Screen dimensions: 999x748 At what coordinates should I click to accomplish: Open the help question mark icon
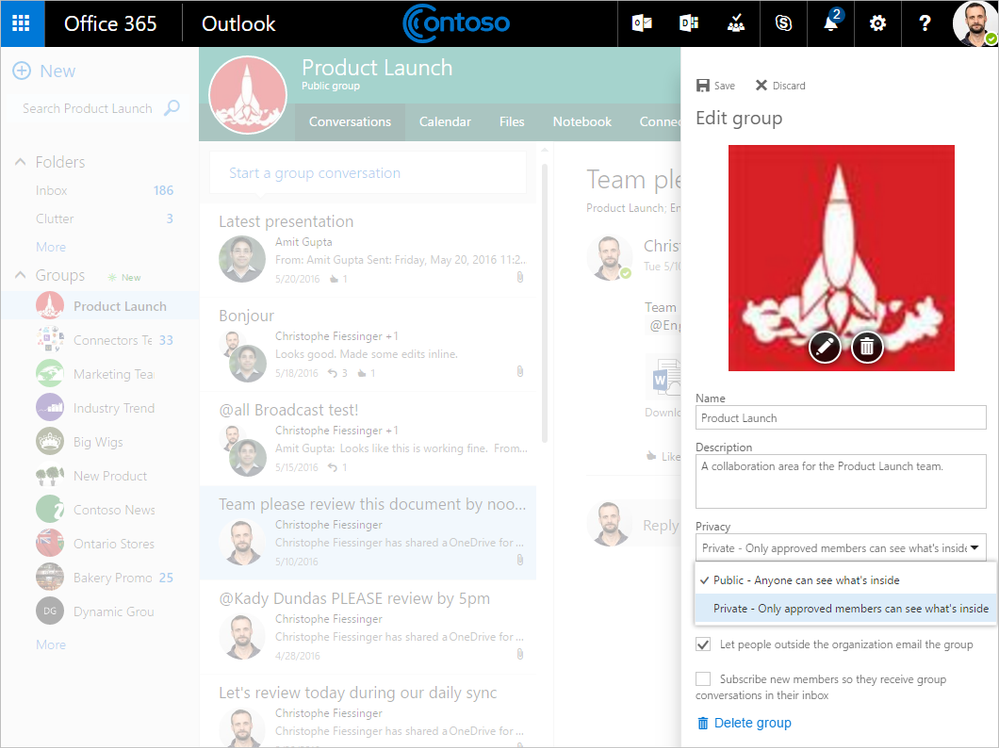pyautogui.click(x=924, y=24)
